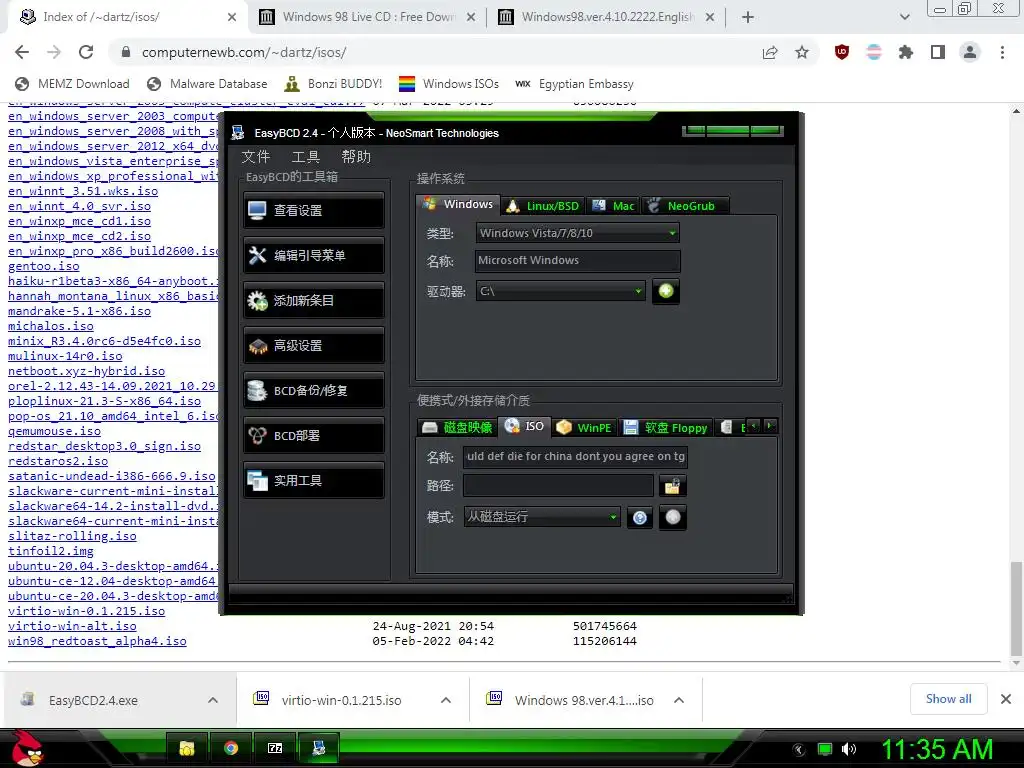The width and height of the screenshot is (1024, 768).
Task: Open the Malware Database bookmark
Action: pos(207,84)
